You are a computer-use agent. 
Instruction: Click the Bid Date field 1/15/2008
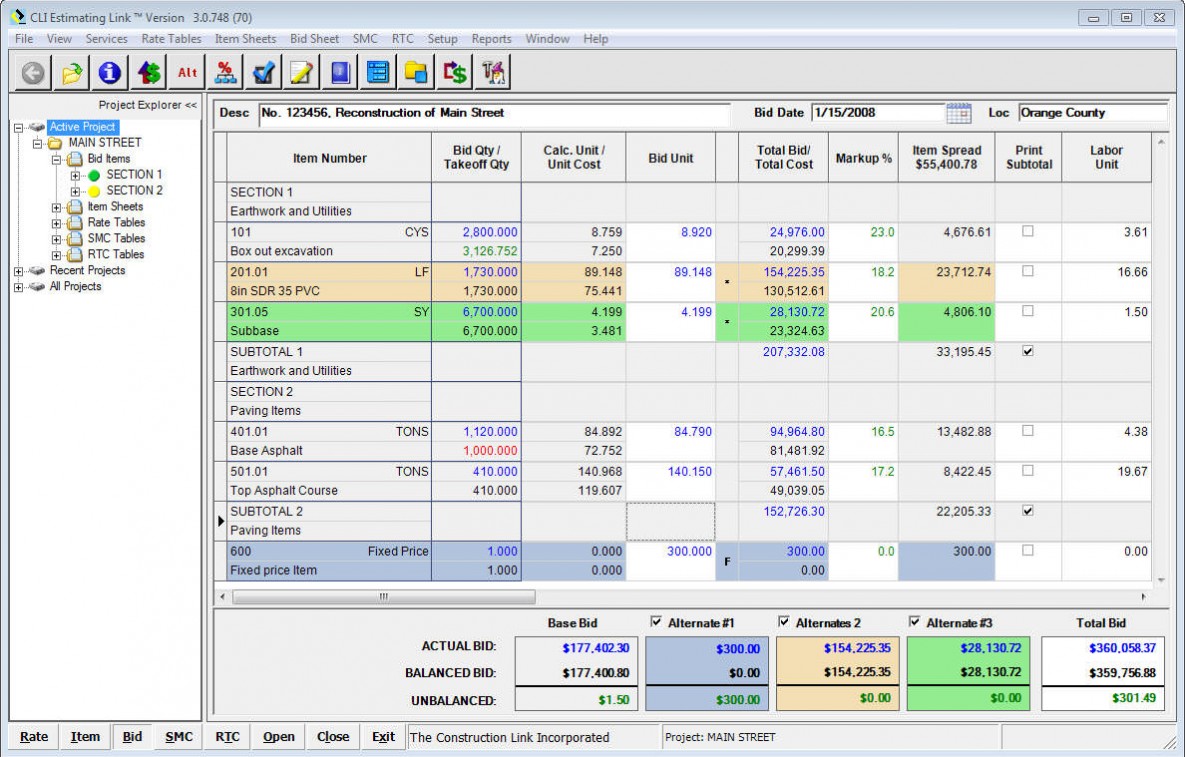879,113
